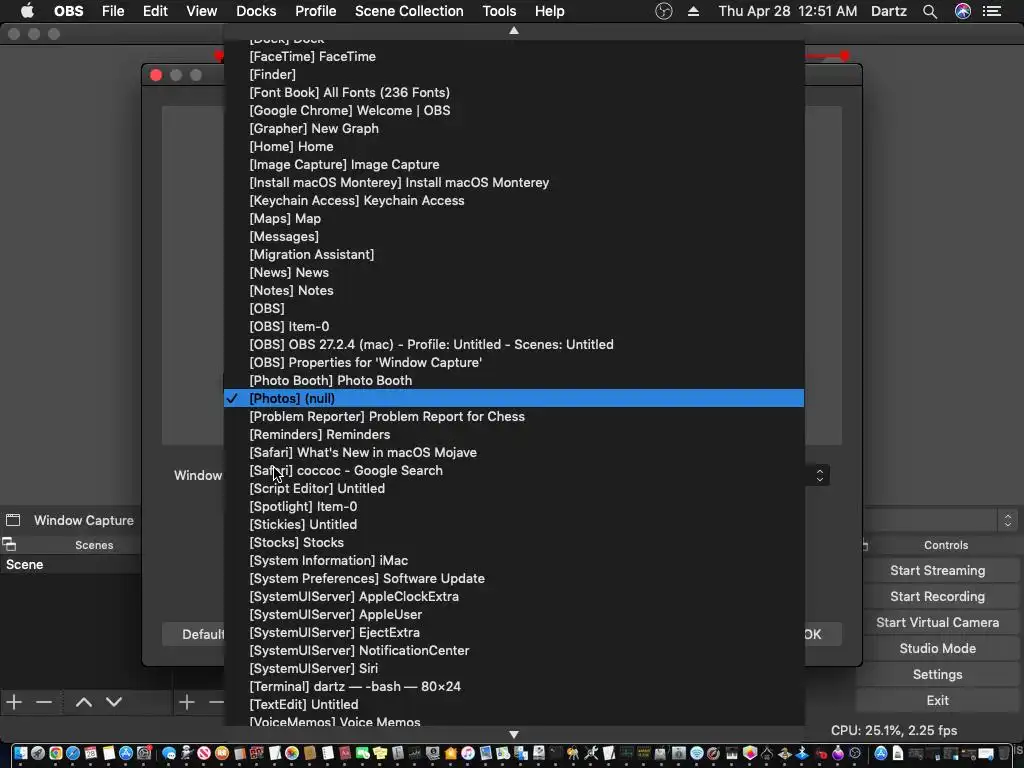
Task: Open the Profile menu
Action: tap(315, 11)
